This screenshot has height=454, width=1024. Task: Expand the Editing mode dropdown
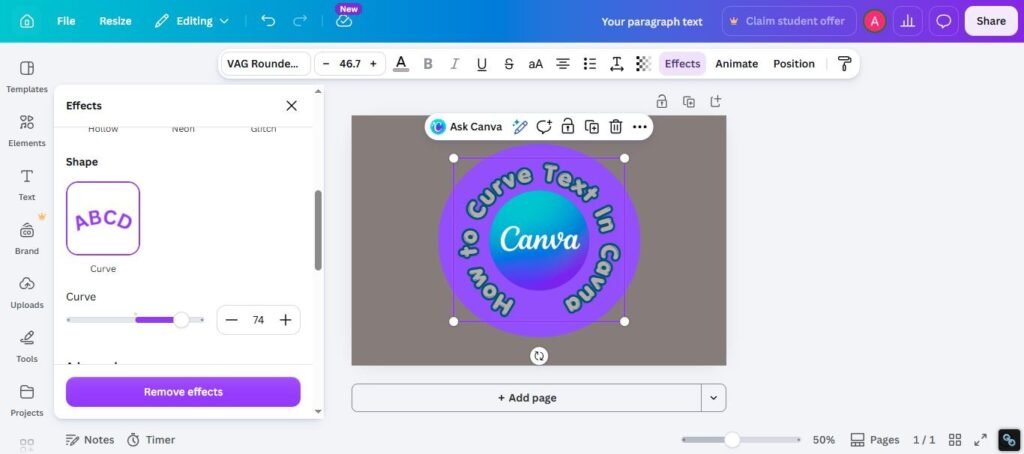point(192,21)
